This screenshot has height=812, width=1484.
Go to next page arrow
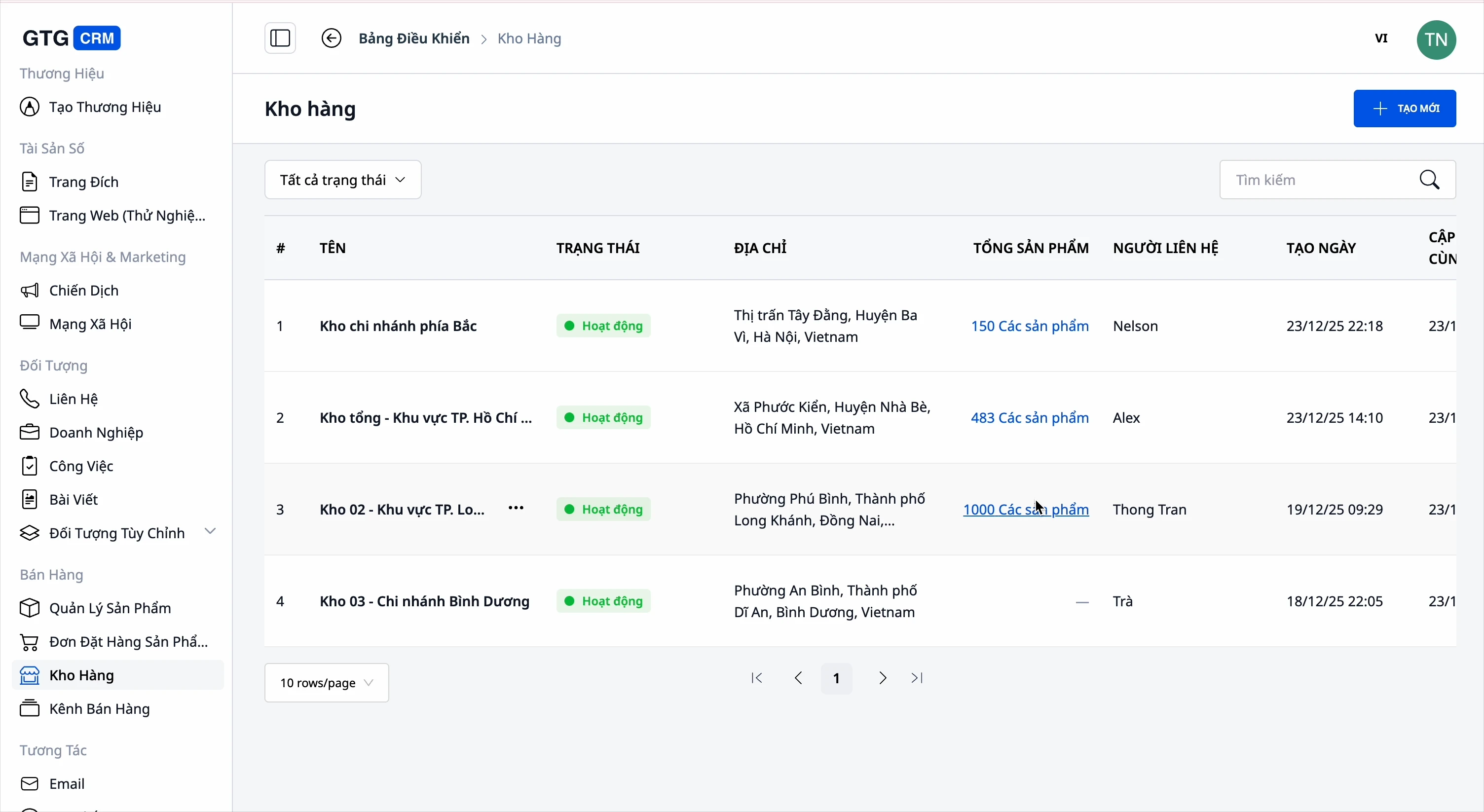point(882,678)
